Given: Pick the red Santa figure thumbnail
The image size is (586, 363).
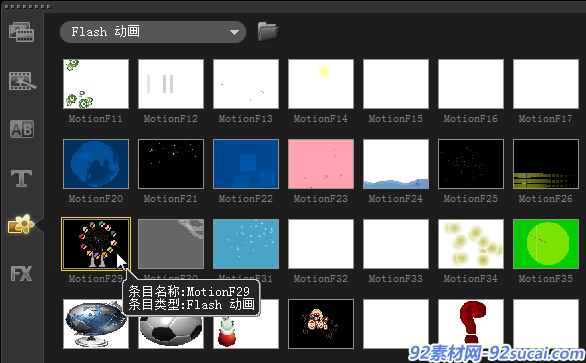Looking at the screenshot, I should click(x=246, y=332).
